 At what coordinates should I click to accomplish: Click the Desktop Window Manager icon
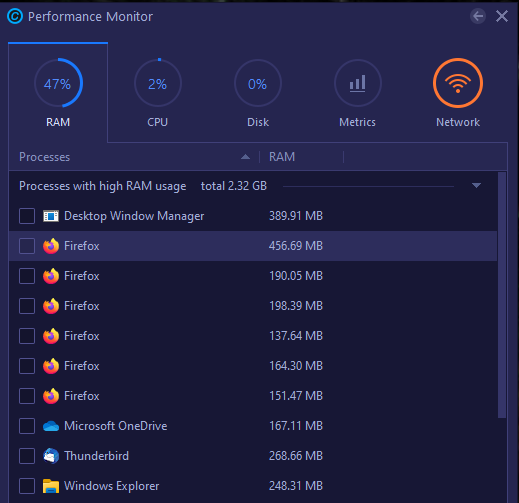pyautogui.click(x=51, y=216)
